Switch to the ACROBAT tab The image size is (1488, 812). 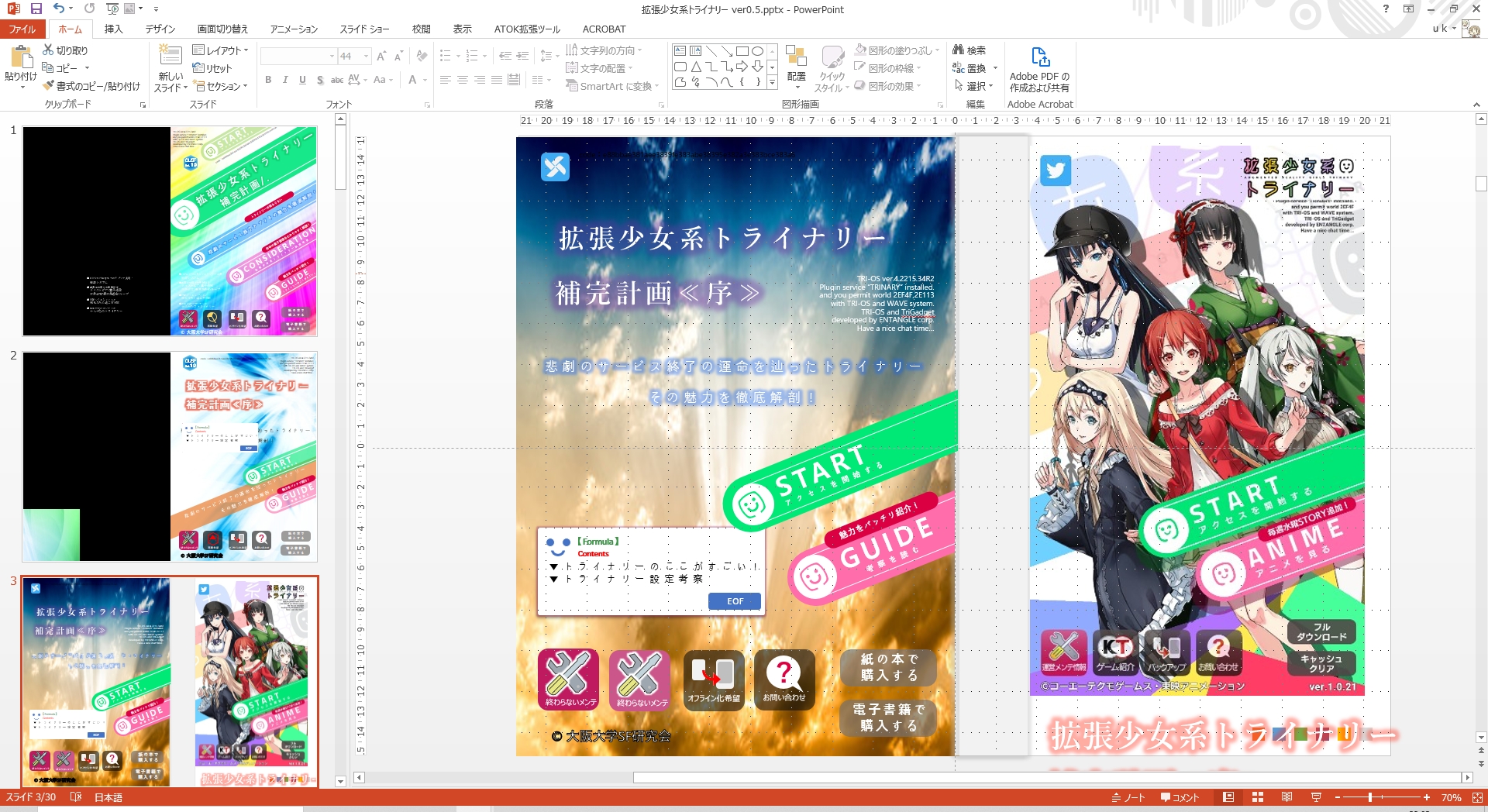pos(604,29)
